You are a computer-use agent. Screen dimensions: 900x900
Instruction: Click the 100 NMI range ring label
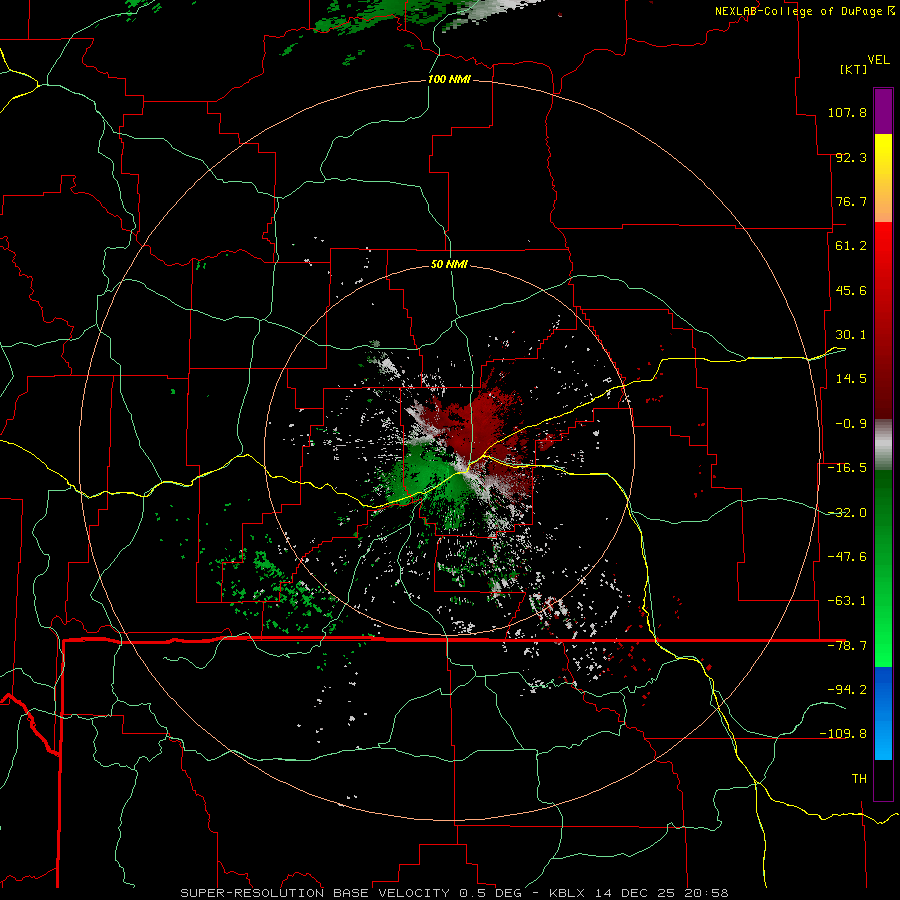(449, 79)
